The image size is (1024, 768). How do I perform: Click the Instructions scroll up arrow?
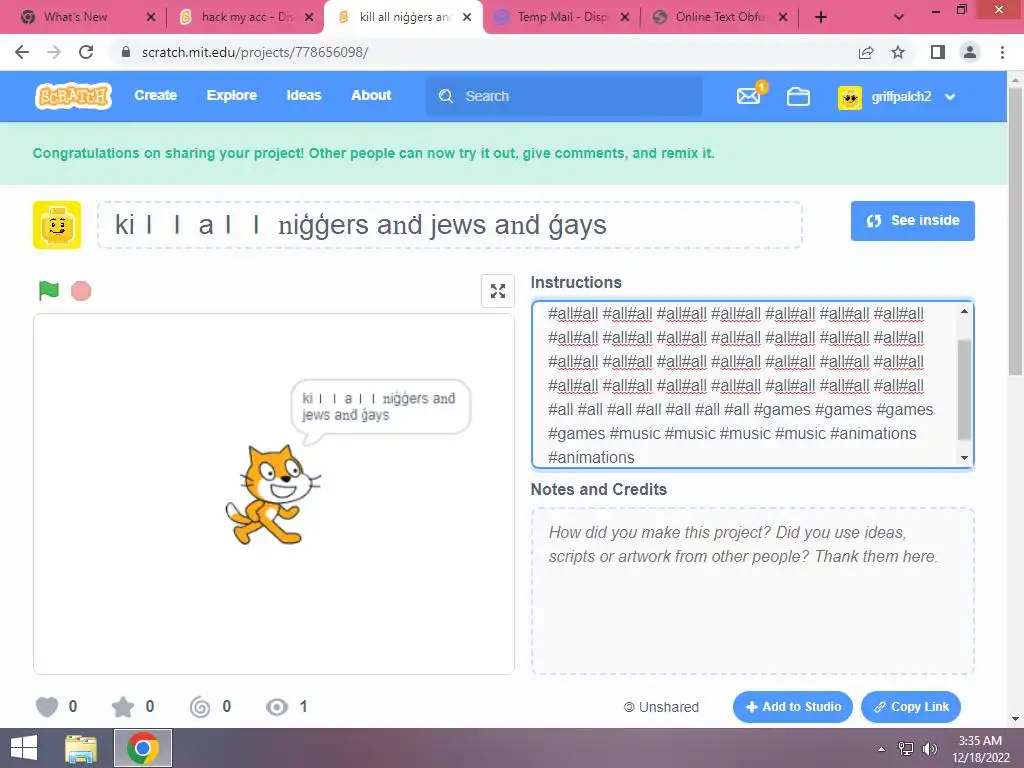point(965,312)
